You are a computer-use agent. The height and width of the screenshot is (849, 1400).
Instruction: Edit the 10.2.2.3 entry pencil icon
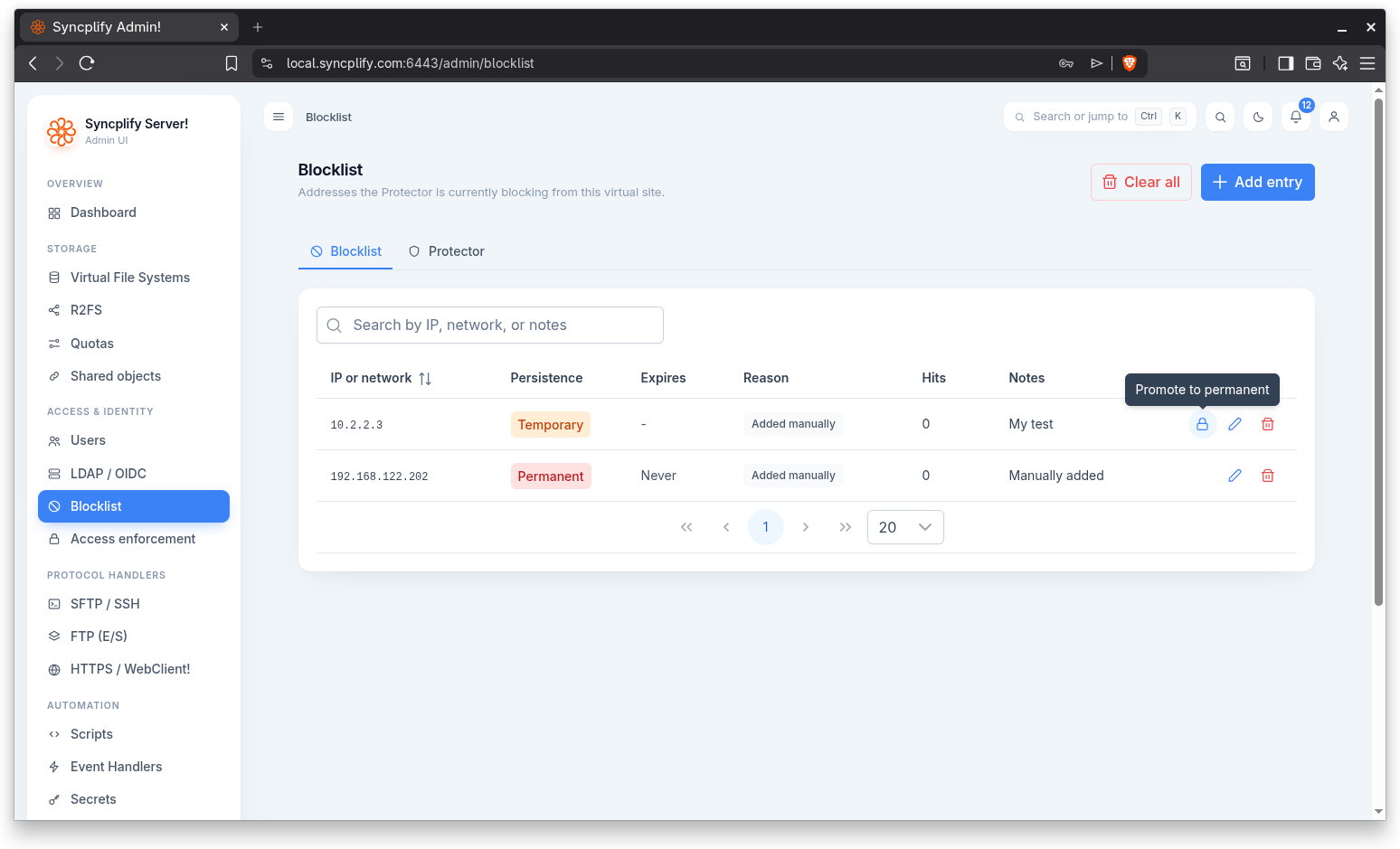coord(1234,424)
